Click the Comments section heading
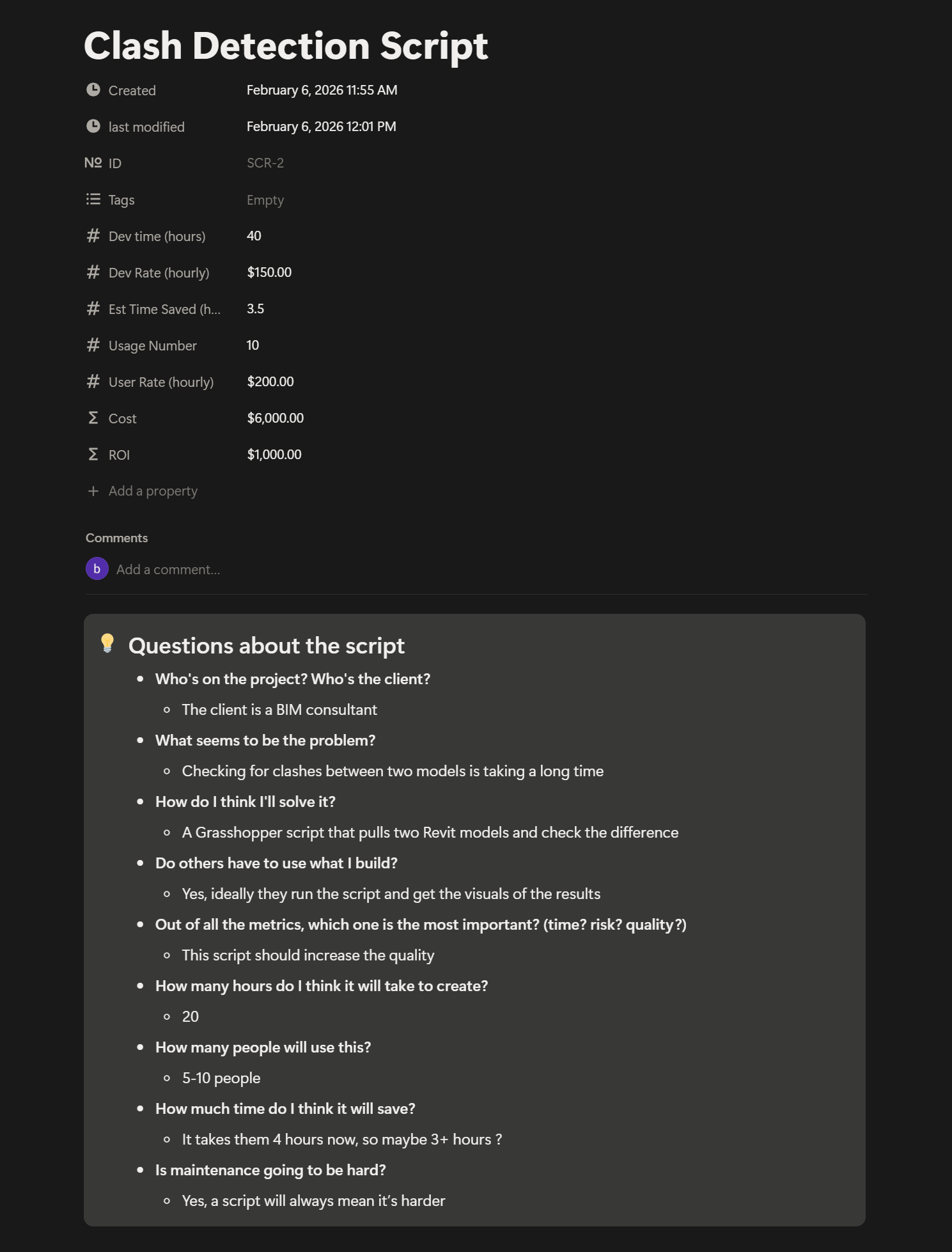 click(x=116, y=538)
